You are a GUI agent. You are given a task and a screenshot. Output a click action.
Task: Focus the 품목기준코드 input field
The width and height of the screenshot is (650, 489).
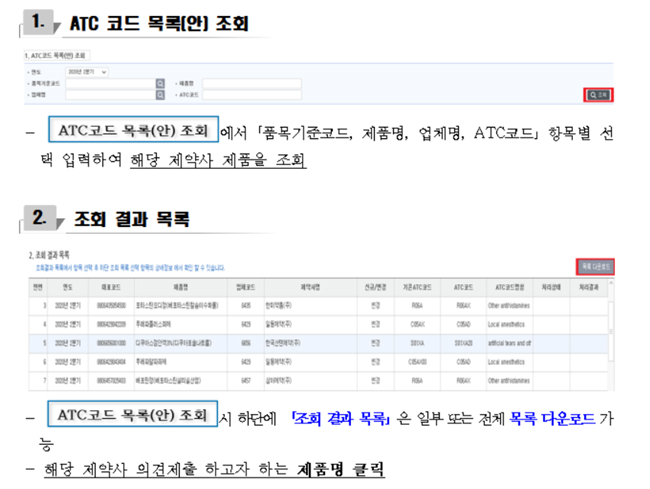pyautogui.click(x=110, y=84)
